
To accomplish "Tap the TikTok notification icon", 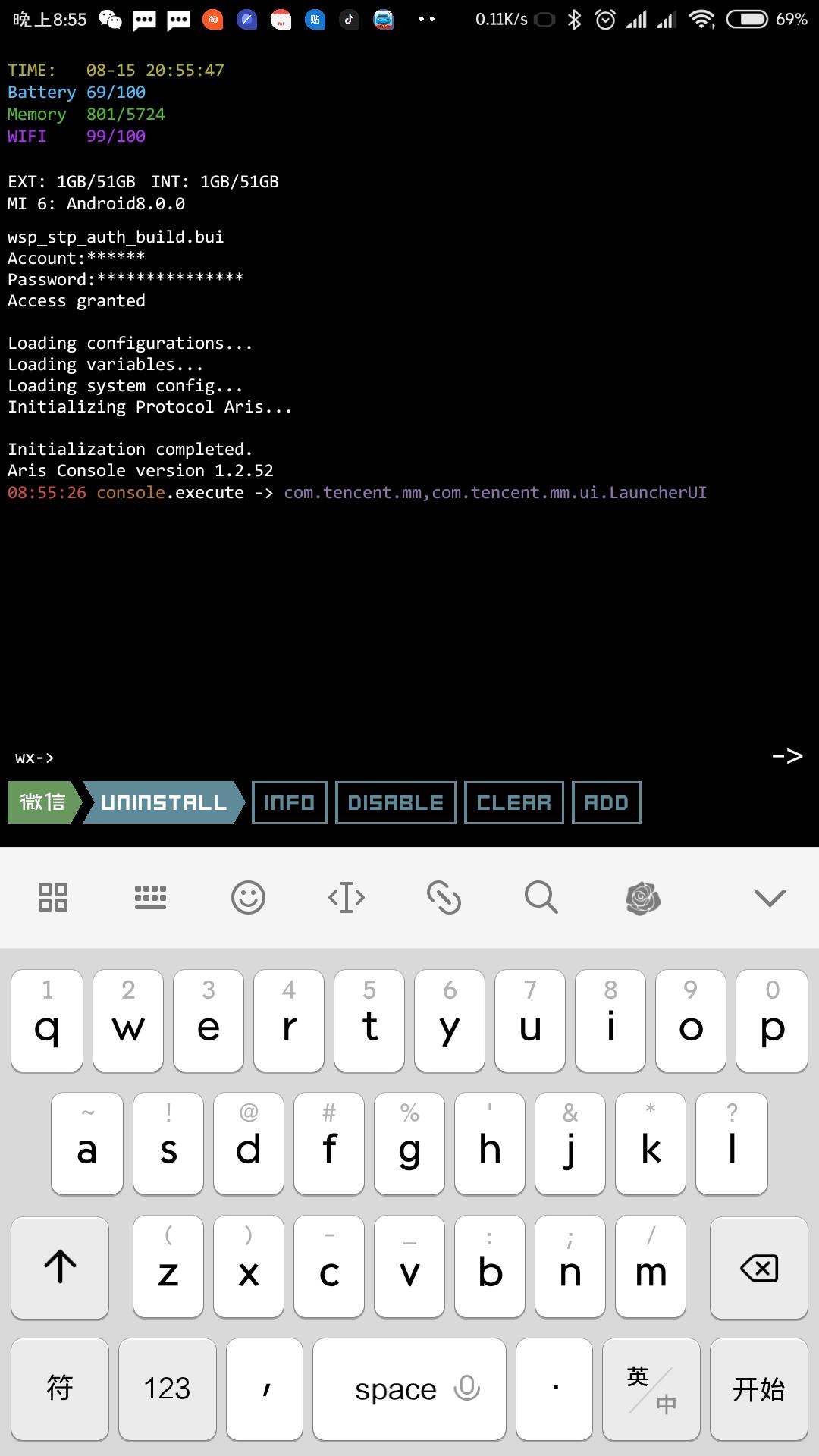I will tap(349, 20).
